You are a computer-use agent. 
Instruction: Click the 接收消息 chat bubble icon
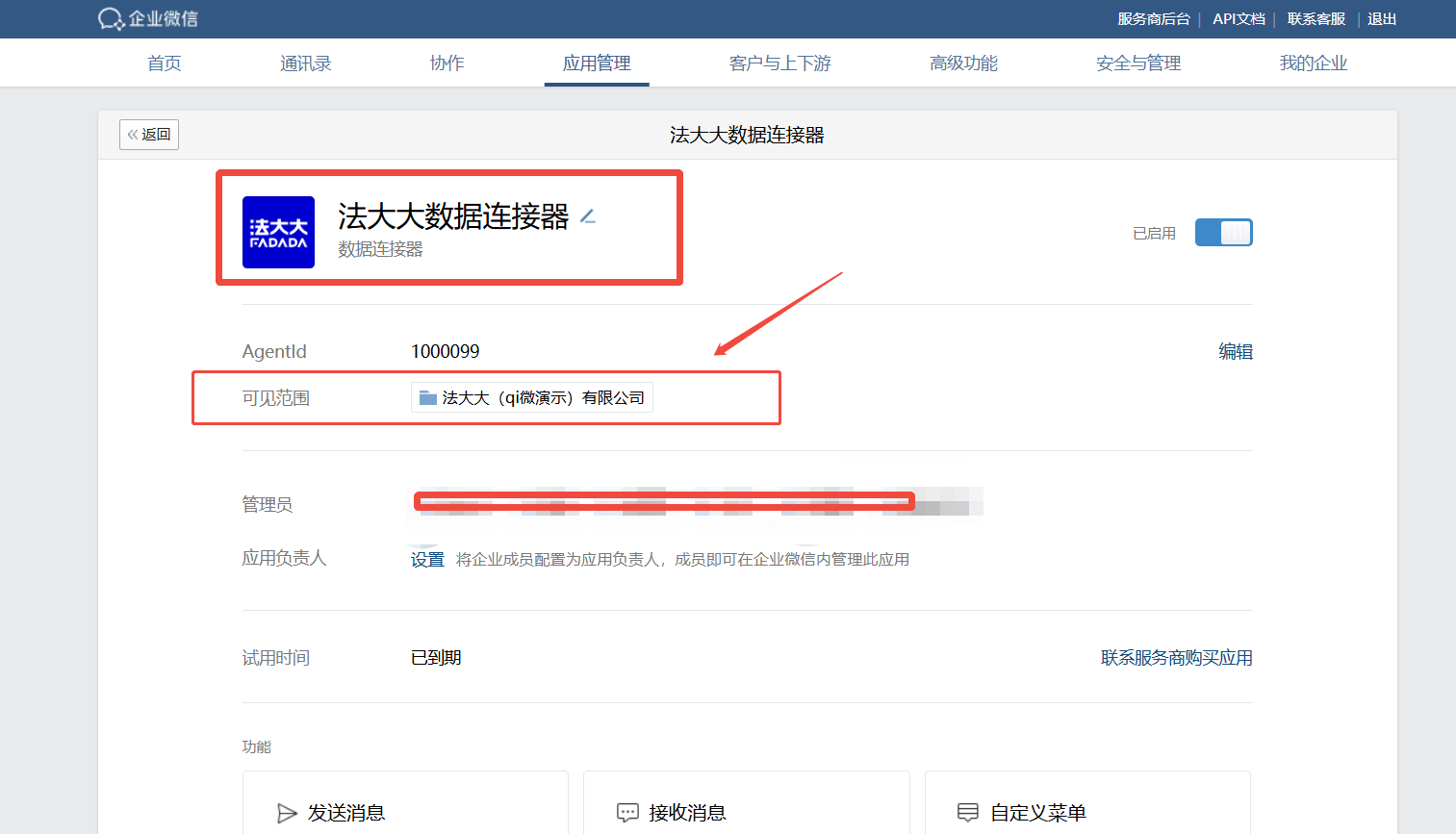pyautogui.click(x=627, y=813)
